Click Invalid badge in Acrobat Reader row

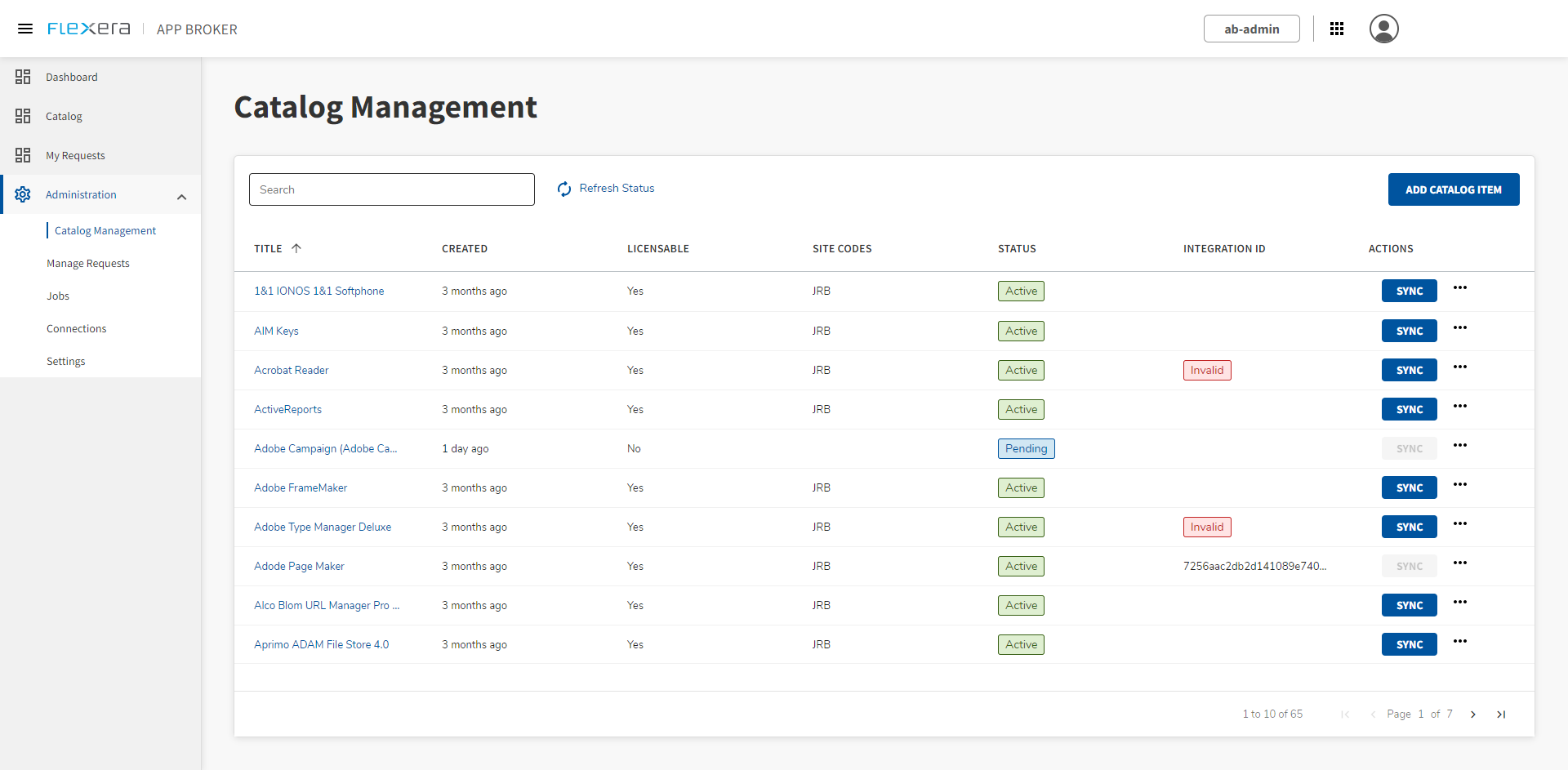click(x=1207, y=370)
